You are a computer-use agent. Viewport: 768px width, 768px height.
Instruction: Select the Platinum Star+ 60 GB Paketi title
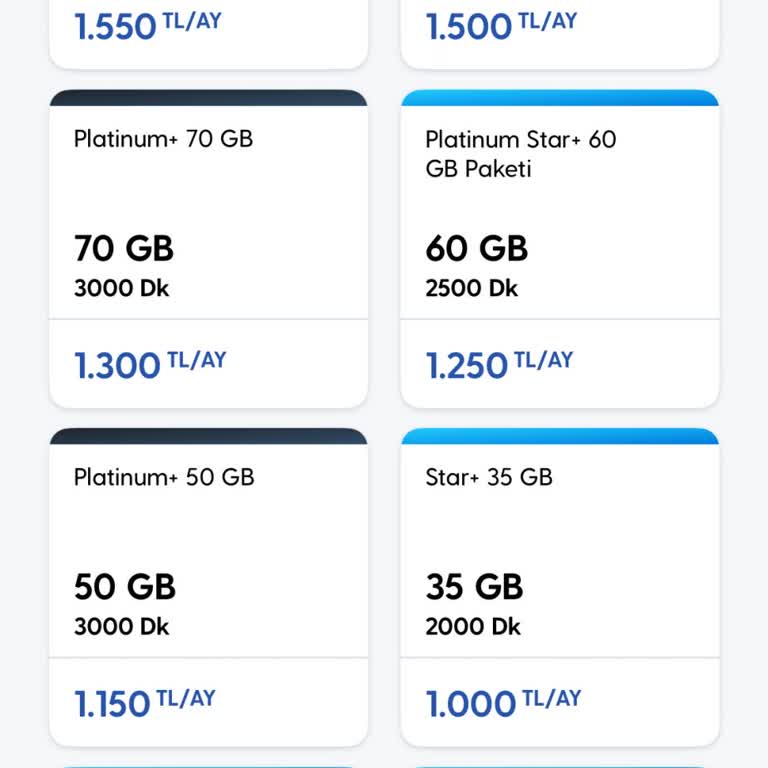coord(520,154)
